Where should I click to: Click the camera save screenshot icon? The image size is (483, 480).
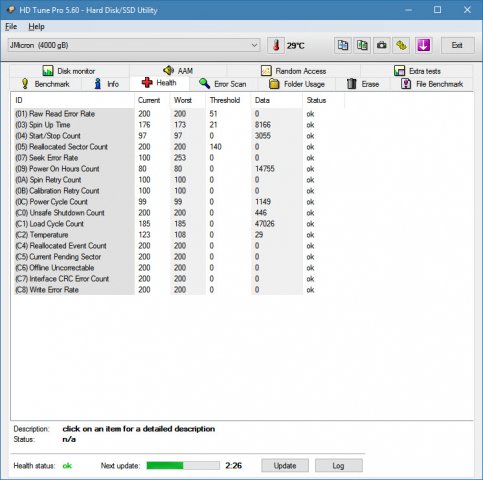382,45
